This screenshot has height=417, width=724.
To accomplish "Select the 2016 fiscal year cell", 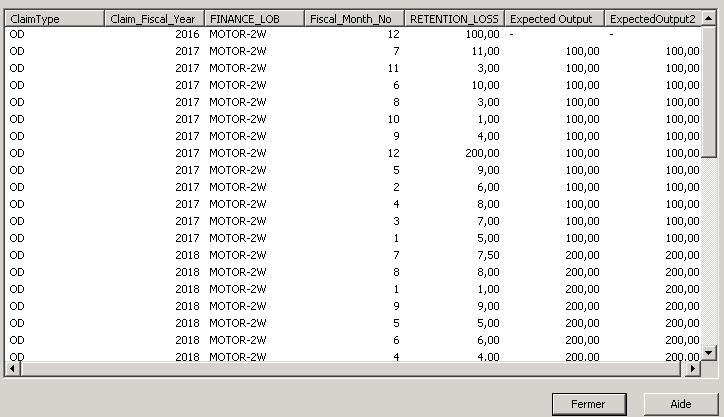I will click(187, 34).
